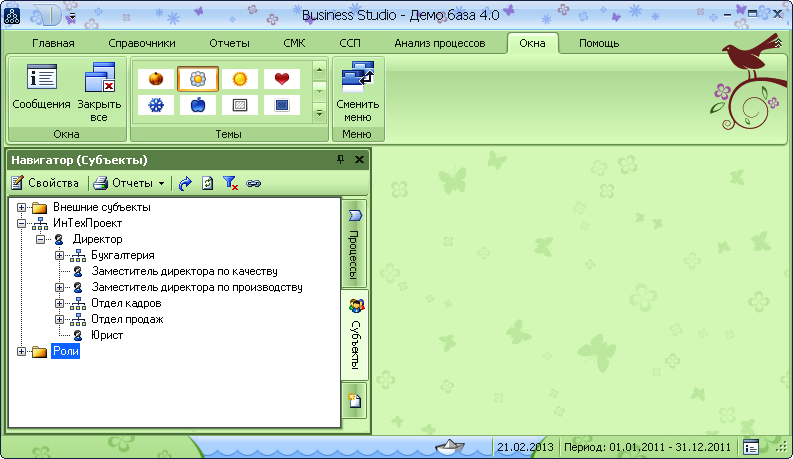This screenshot has height=459, width=793.
Task: Expand the Внешние субъекты folder
Action: 21,207
